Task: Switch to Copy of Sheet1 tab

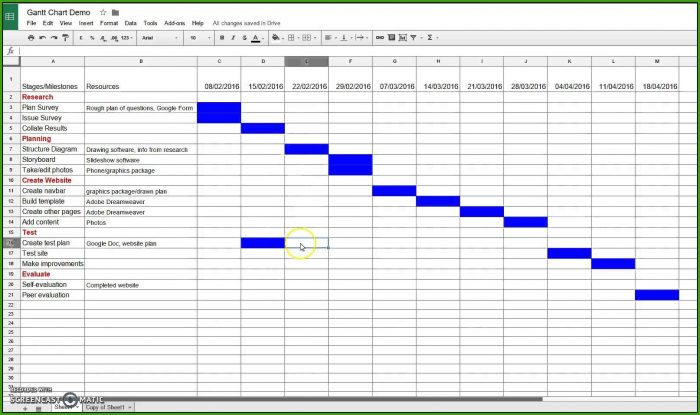Action: point(105,407)
